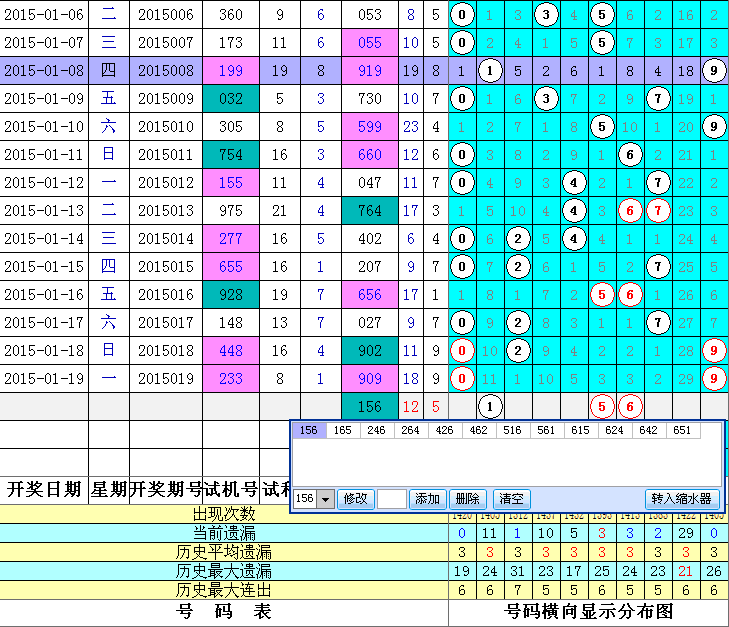
Task: Click 转入缩水器 button
Action: 682,499
